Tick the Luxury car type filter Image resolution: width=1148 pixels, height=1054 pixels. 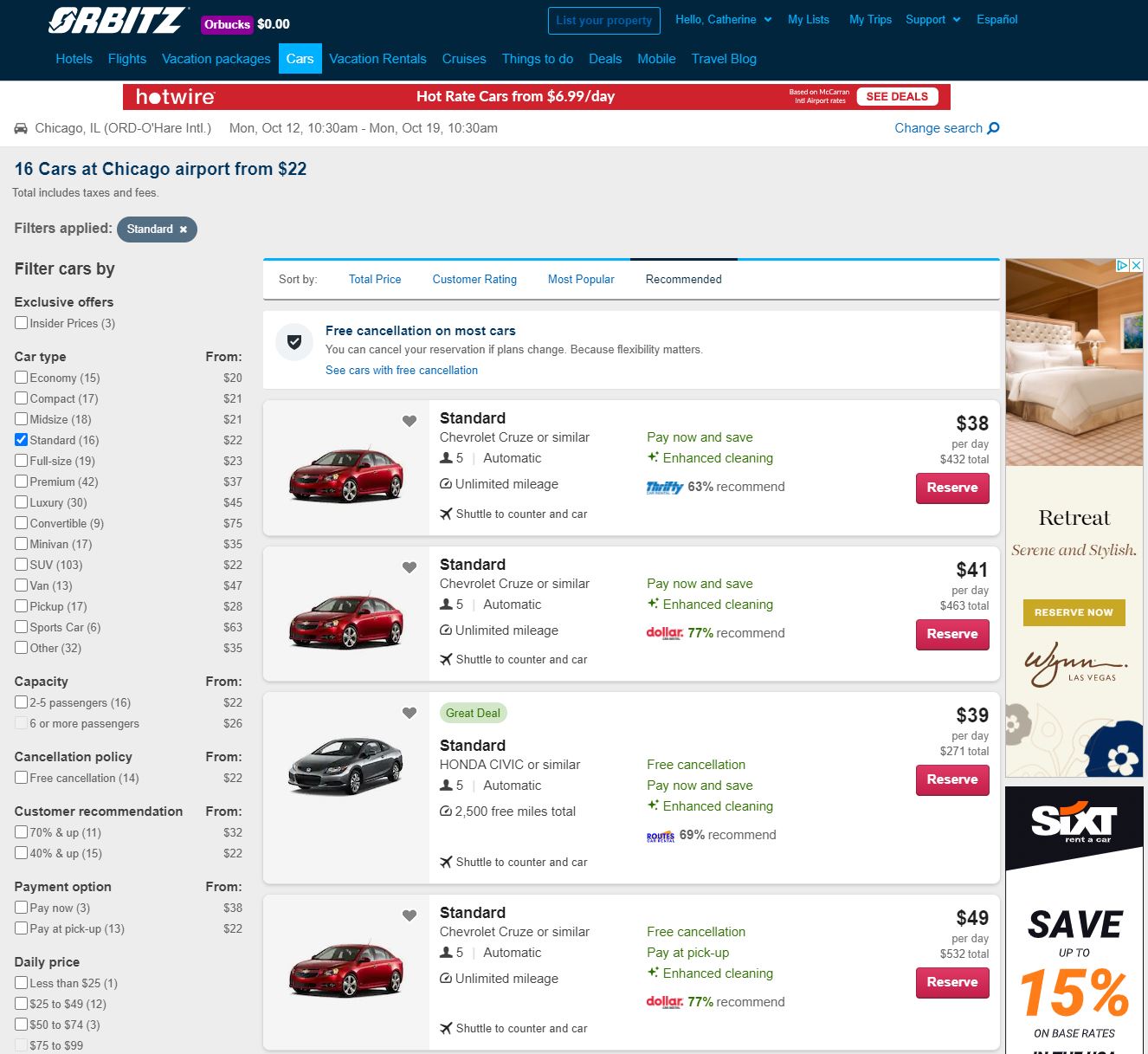coord(22,502)
